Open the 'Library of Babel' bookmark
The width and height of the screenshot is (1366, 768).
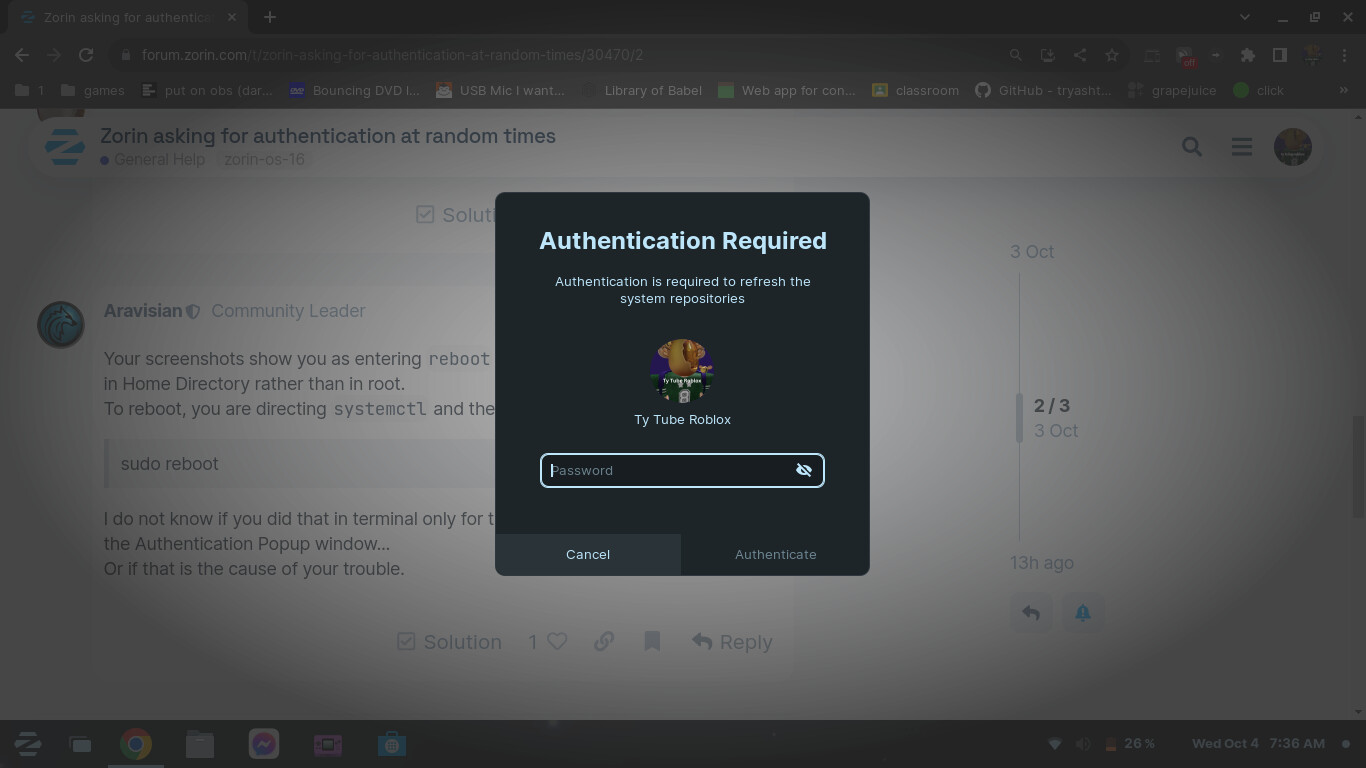(642, 90)
